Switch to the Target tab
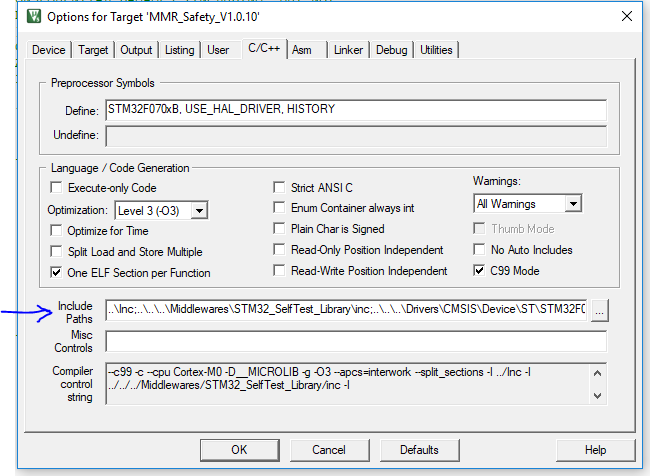Screen dimensions: 650x476 [93, 50]
